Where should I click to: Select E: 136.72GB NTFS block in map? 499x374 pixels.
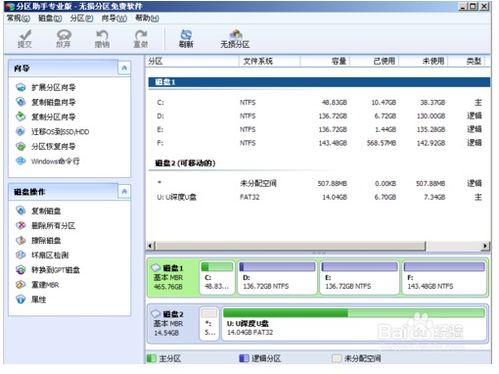tap(359, 278)
